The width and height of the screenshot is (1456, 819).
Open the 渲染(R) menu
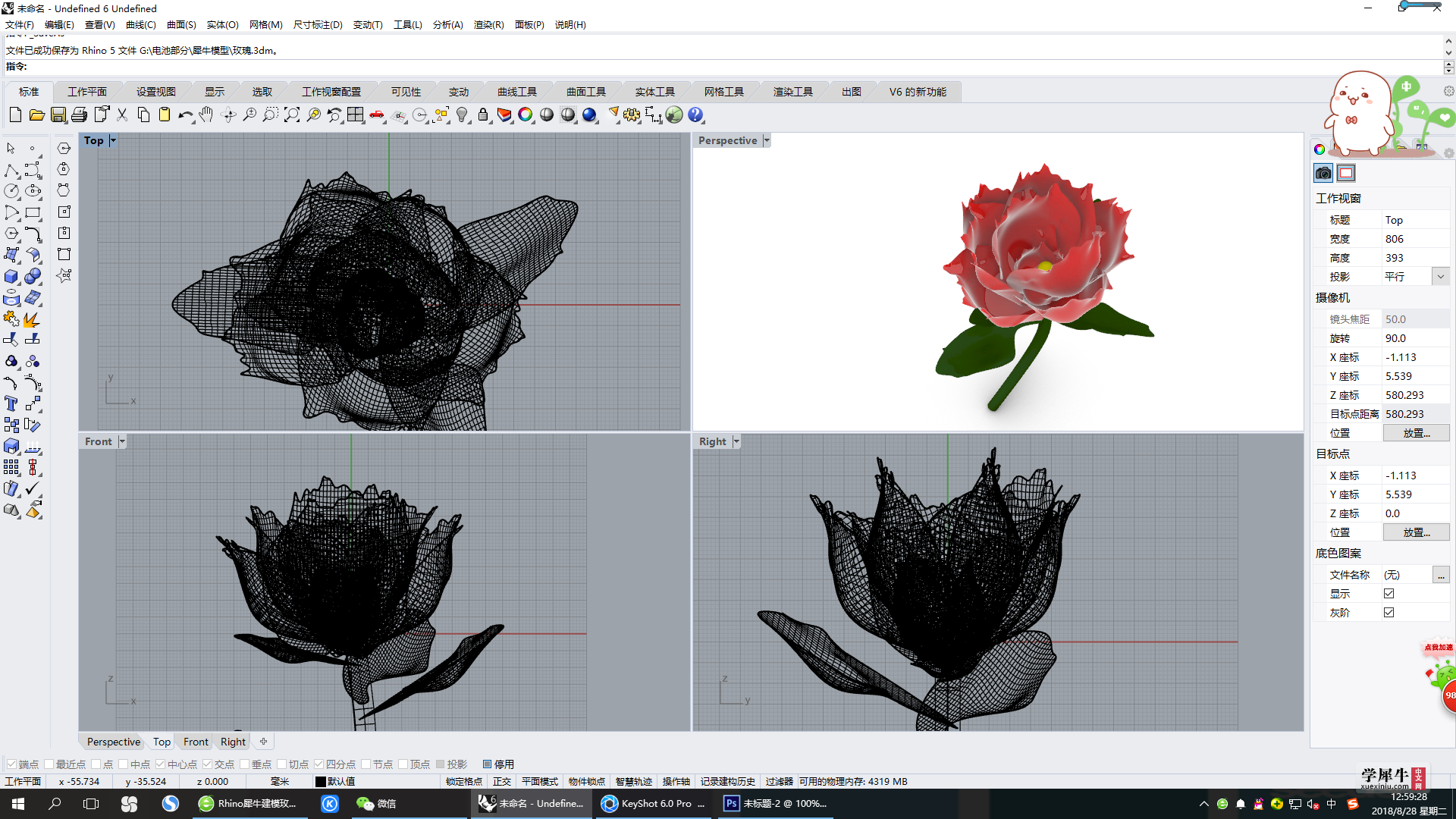pos(488,25)
